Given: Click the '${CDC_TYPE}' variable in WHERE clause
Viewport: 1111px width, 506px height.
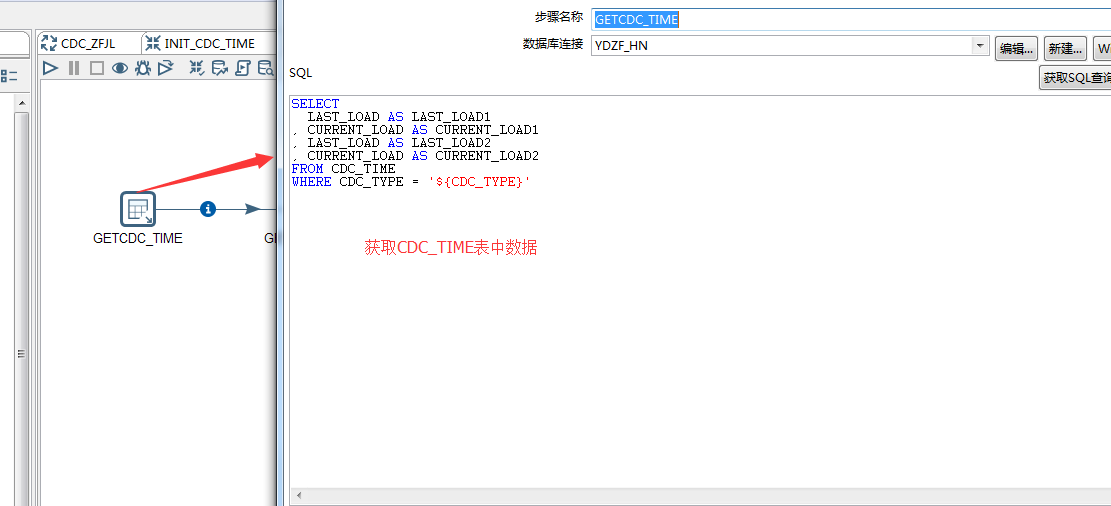Looking at the screenshot, I should coord(480,182).
